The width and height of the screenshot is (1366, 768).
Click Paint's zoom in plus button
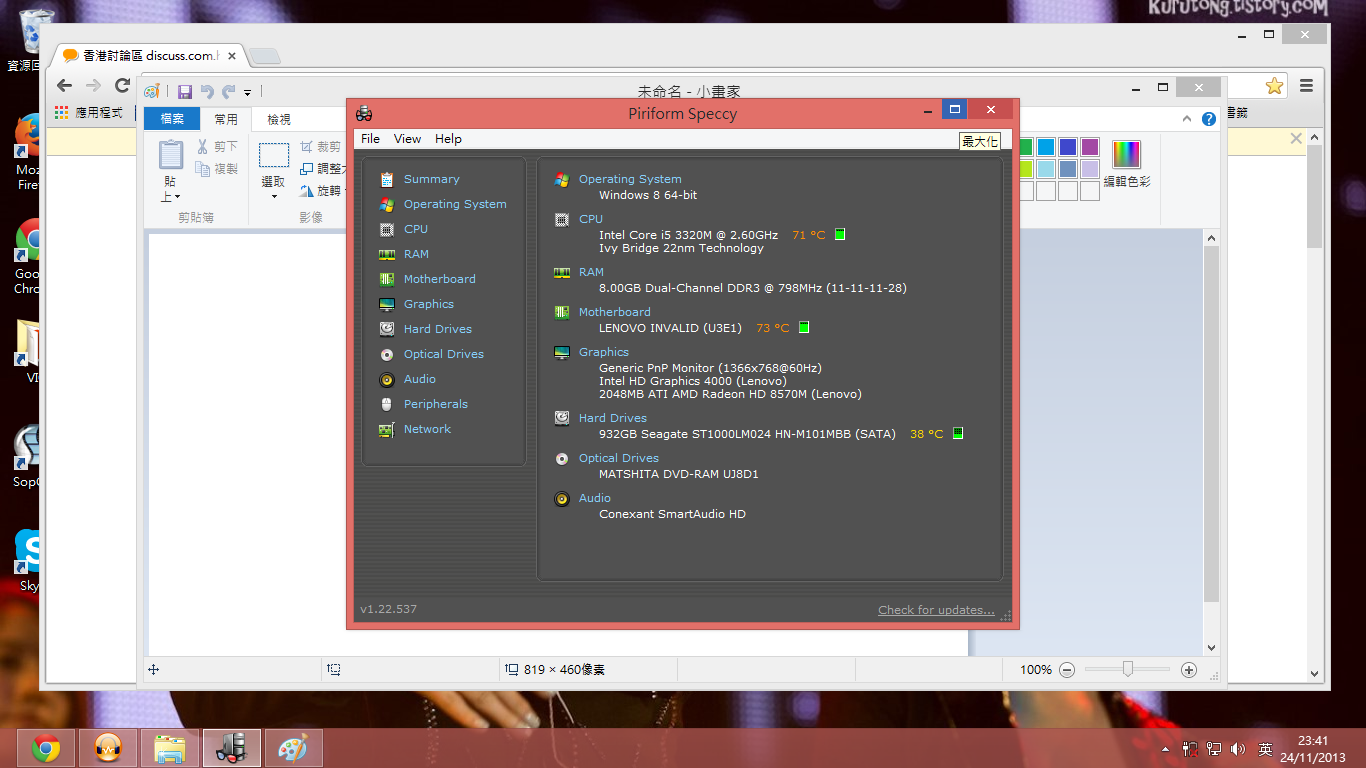[1188, 670]
